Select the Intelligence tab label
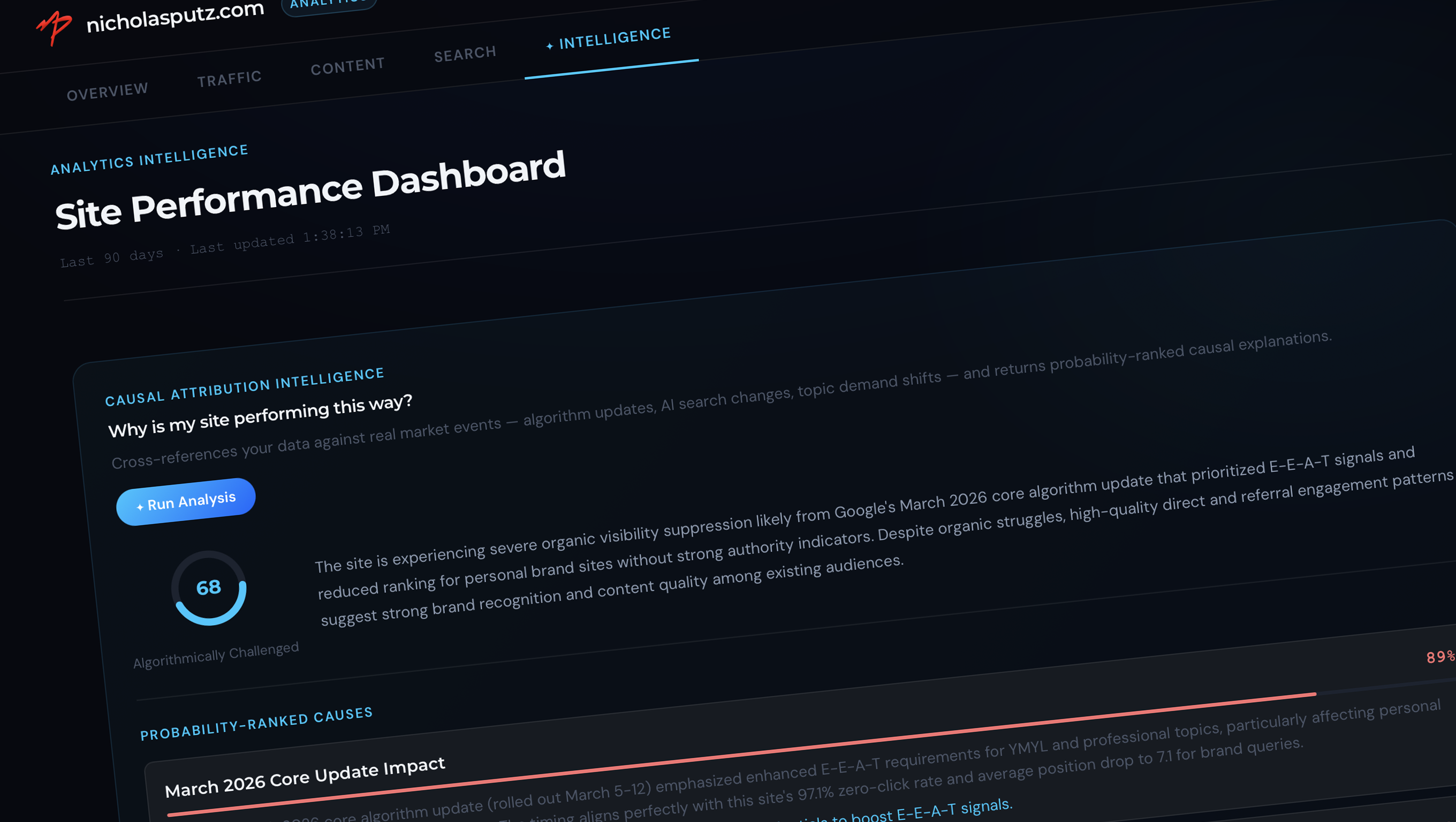1456x822 pixels. coord(615,39)
